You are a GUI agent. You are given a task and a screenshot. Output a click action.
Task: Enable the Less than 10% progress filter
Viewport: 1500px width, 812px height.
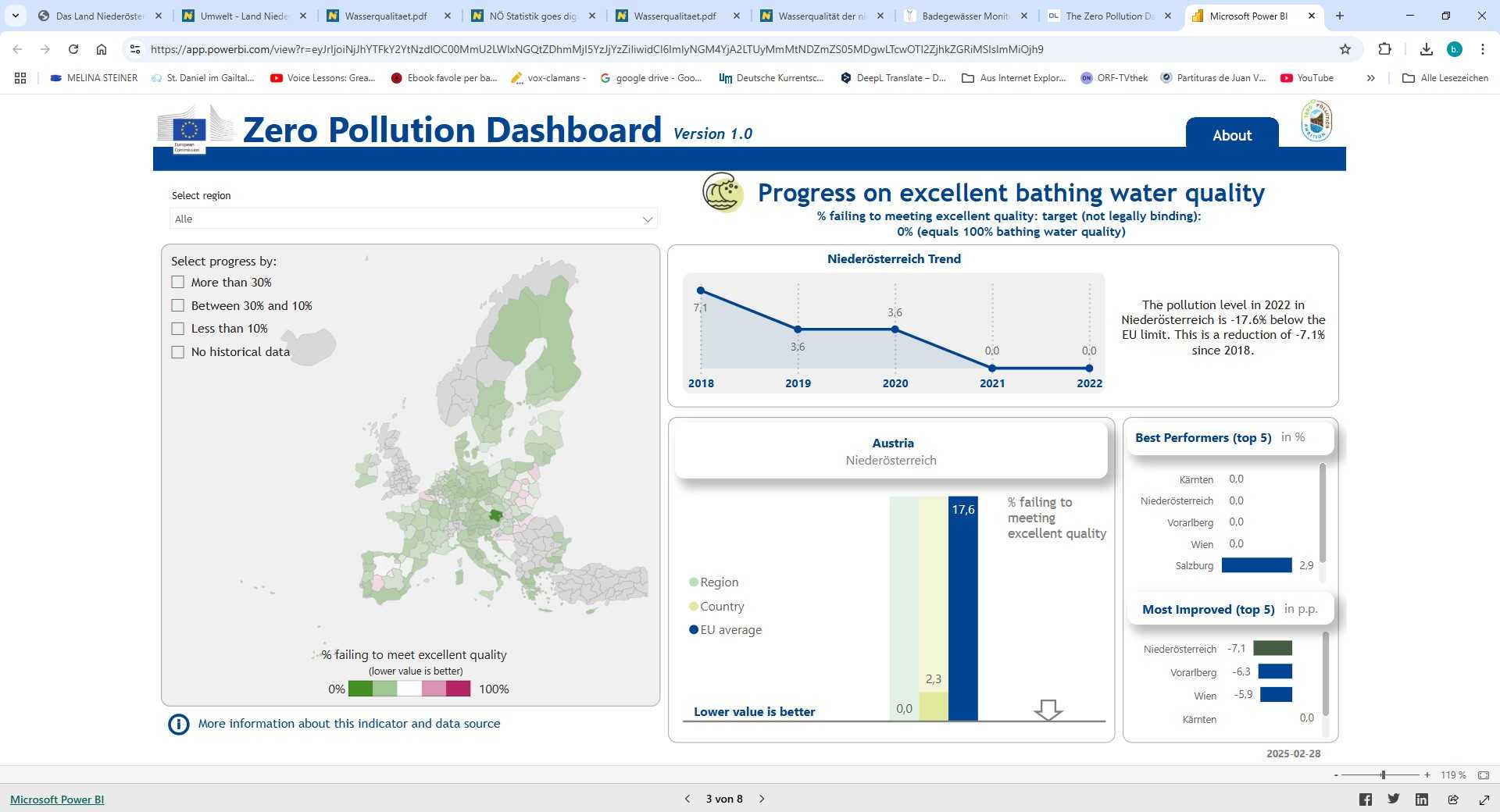[x=177, y=329]
